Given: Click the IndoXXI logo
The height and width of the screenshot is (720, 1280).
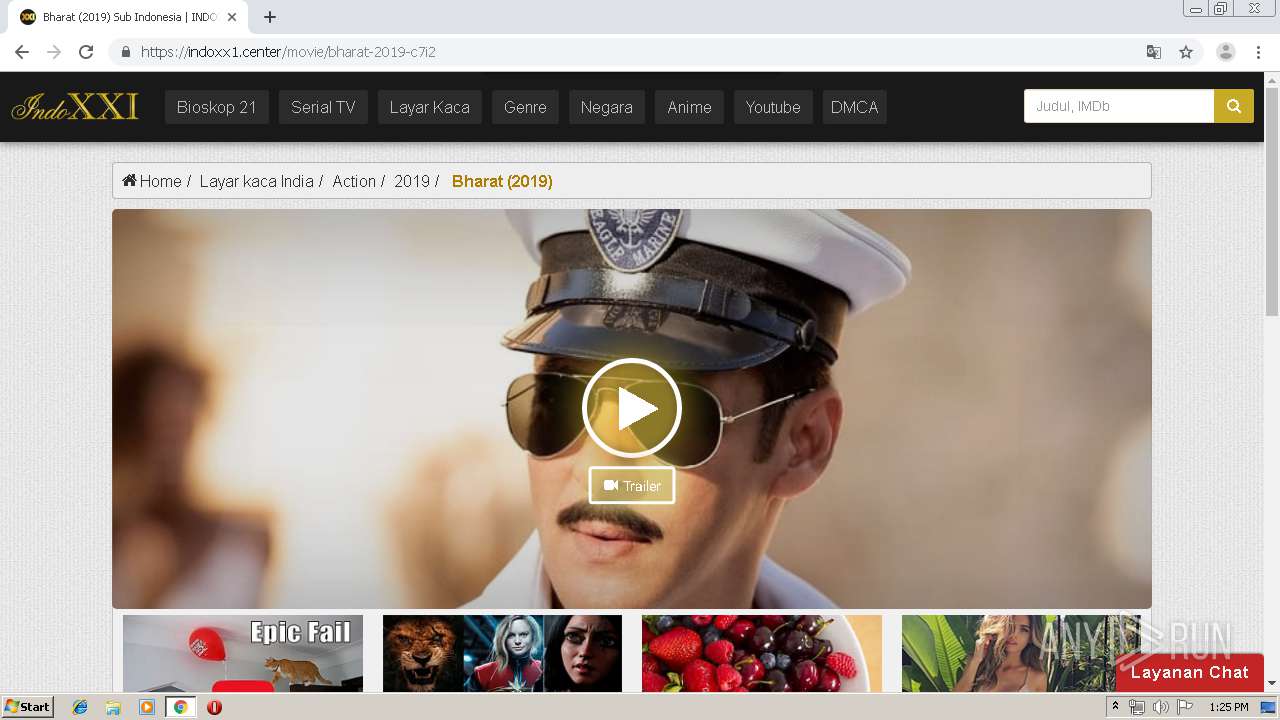Looking at the screenshot, I should 75,107.
